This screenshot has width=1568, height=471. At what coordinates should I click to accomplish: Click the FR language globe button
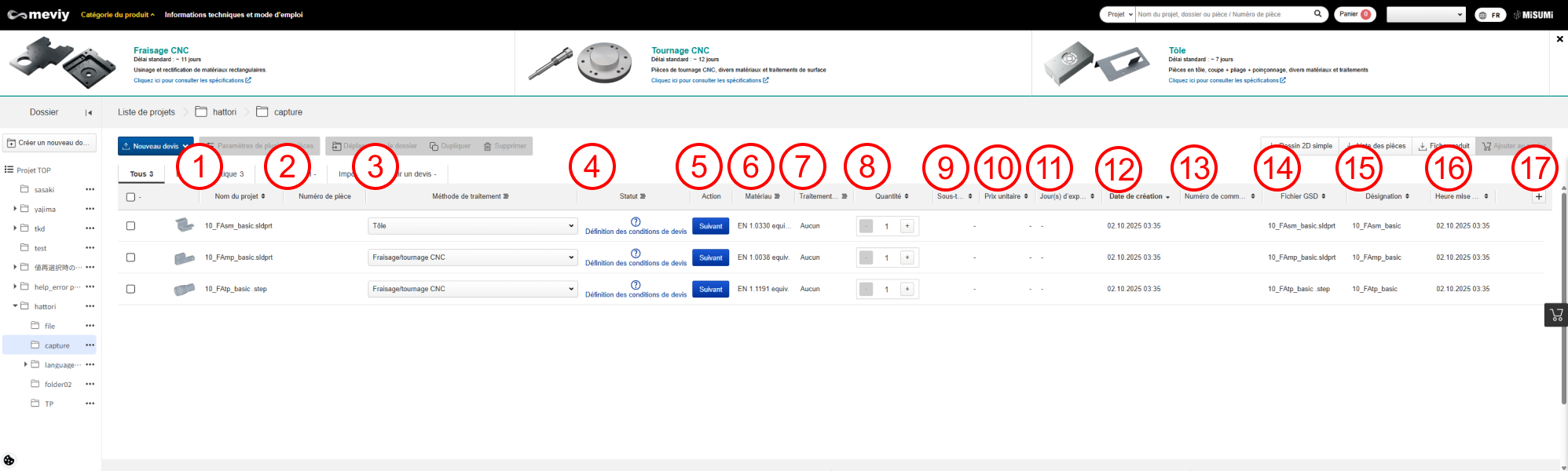[1489, 15]
